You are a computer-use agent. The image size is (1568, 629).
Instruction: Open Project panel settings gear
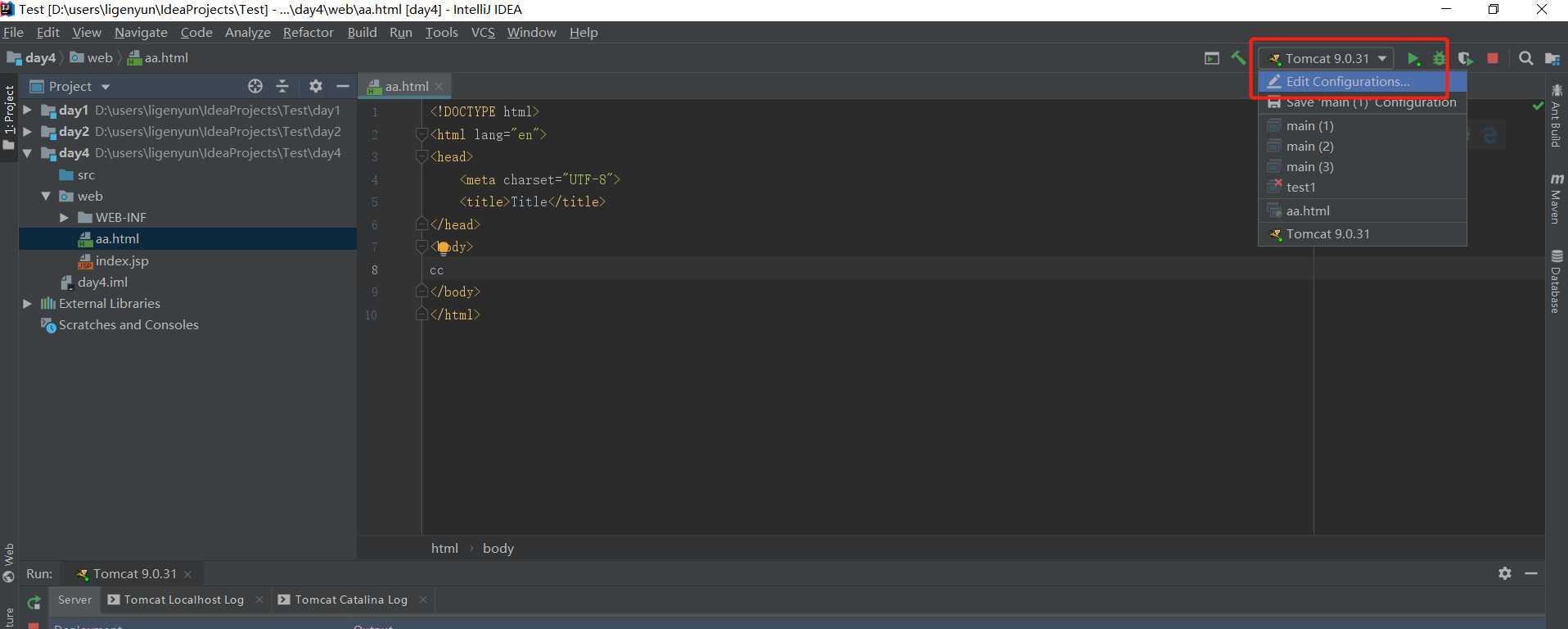(316, 86)
